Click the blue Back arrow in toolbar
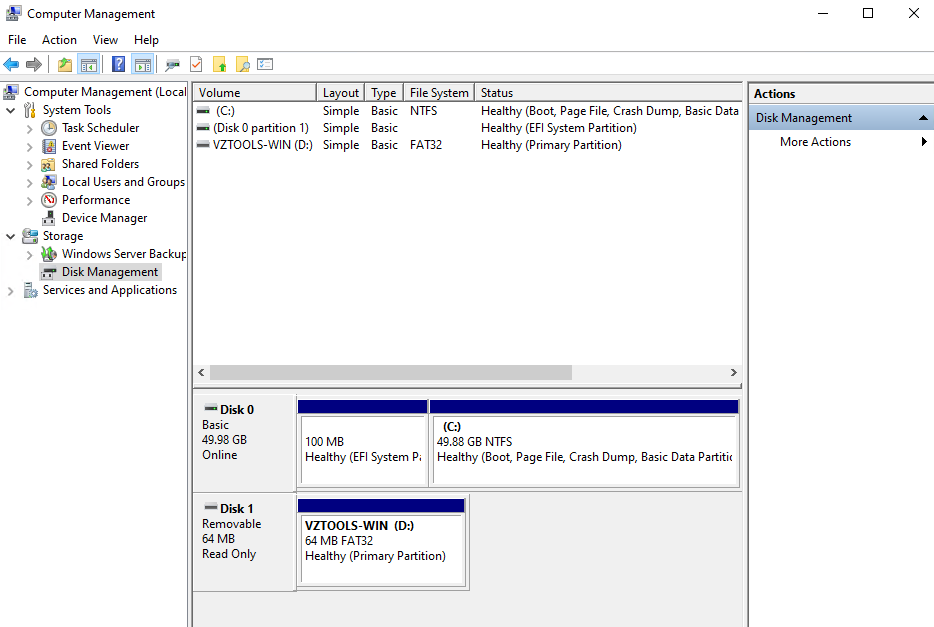 (x=11, y=64)
